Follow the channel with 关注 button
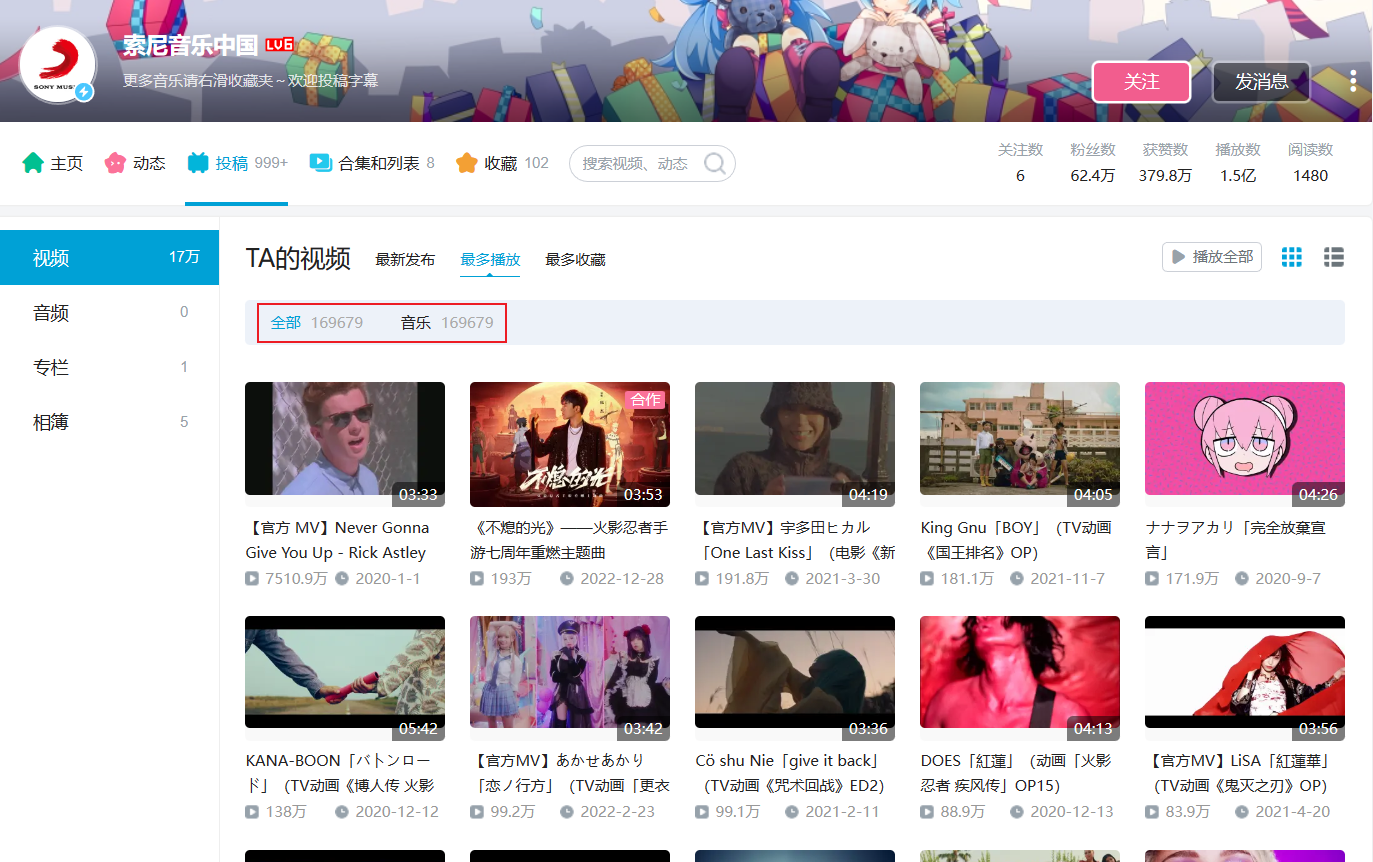1373x862 pixels. click(x=1141, y=82)
